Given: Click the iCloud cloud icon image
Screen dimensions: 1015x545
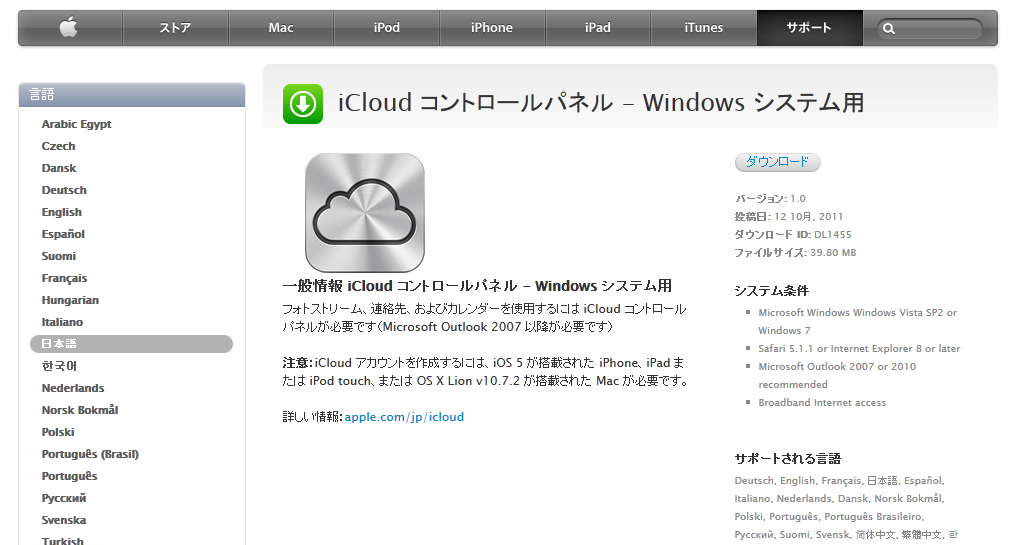Looking at the screenshot, I should [365, 212].
